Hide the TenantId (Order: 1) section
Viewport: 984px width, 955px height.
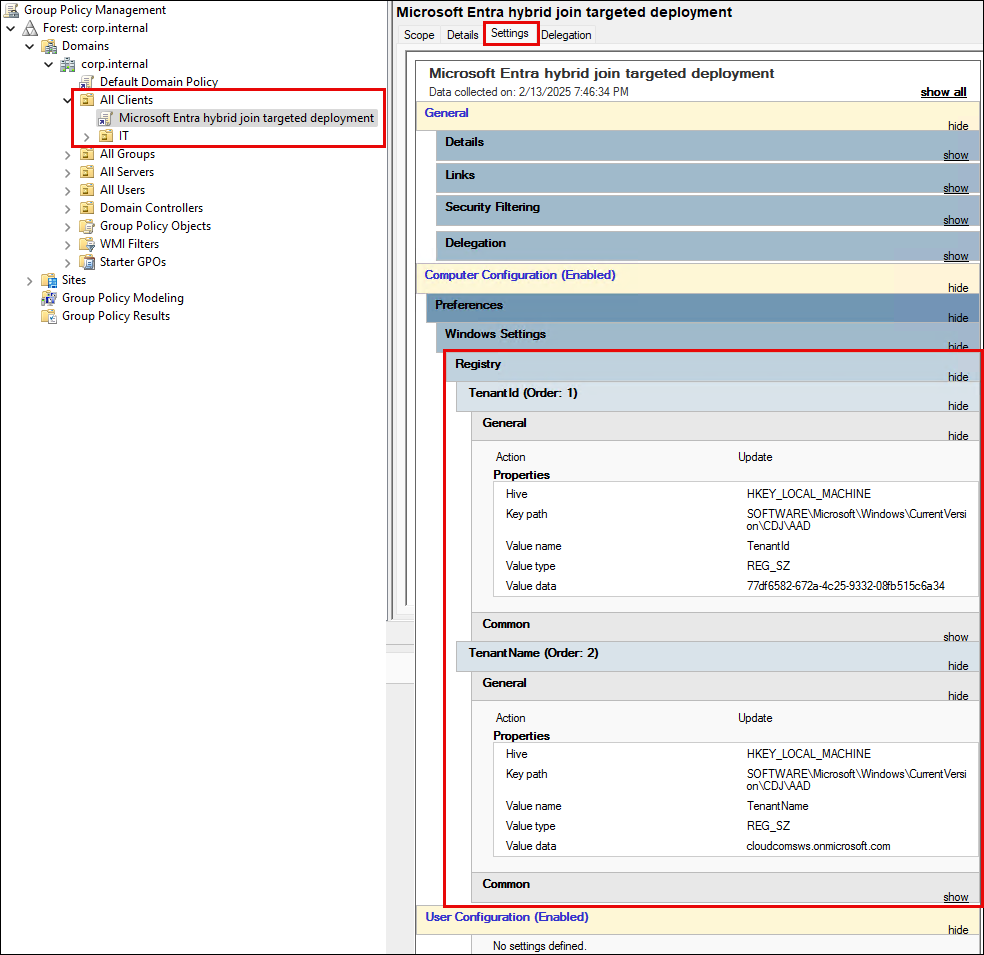tap(958, 406)
